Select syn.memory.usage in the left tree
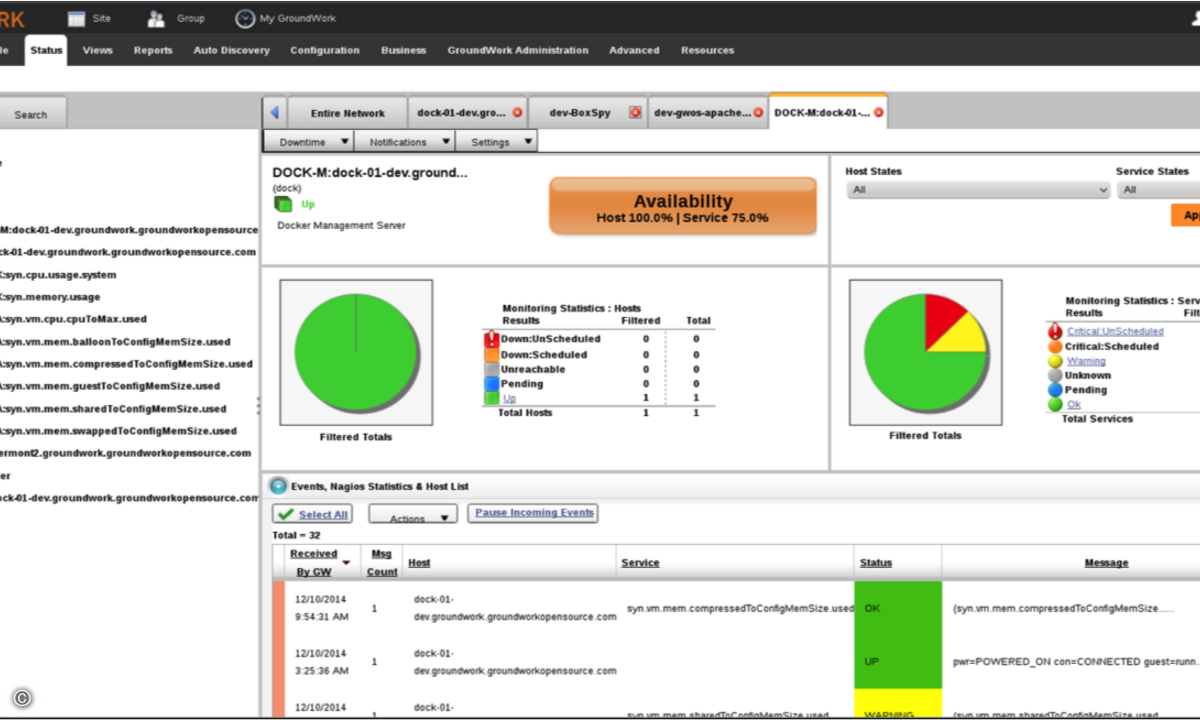 (51, 297)
